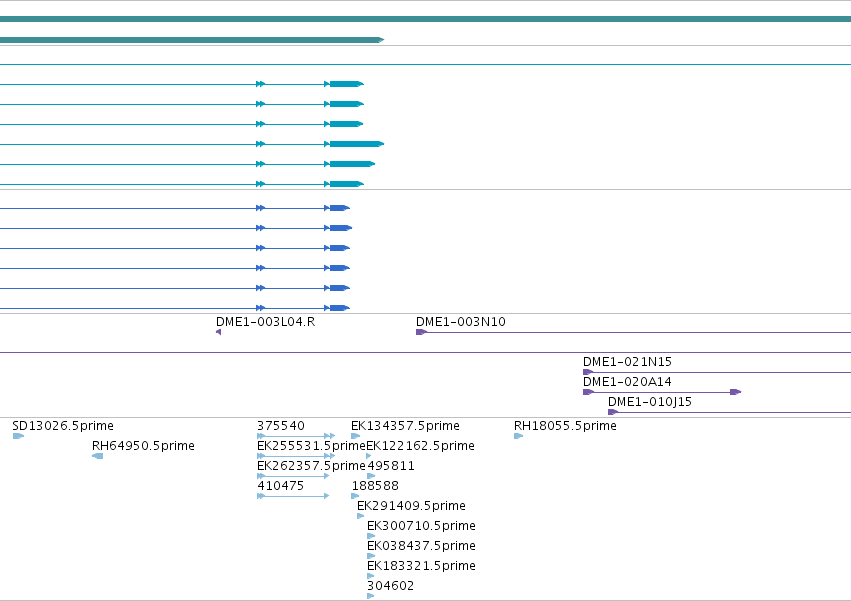
Task: Select the purple start glyph under DME1-021N15
Action: point(588,372)
